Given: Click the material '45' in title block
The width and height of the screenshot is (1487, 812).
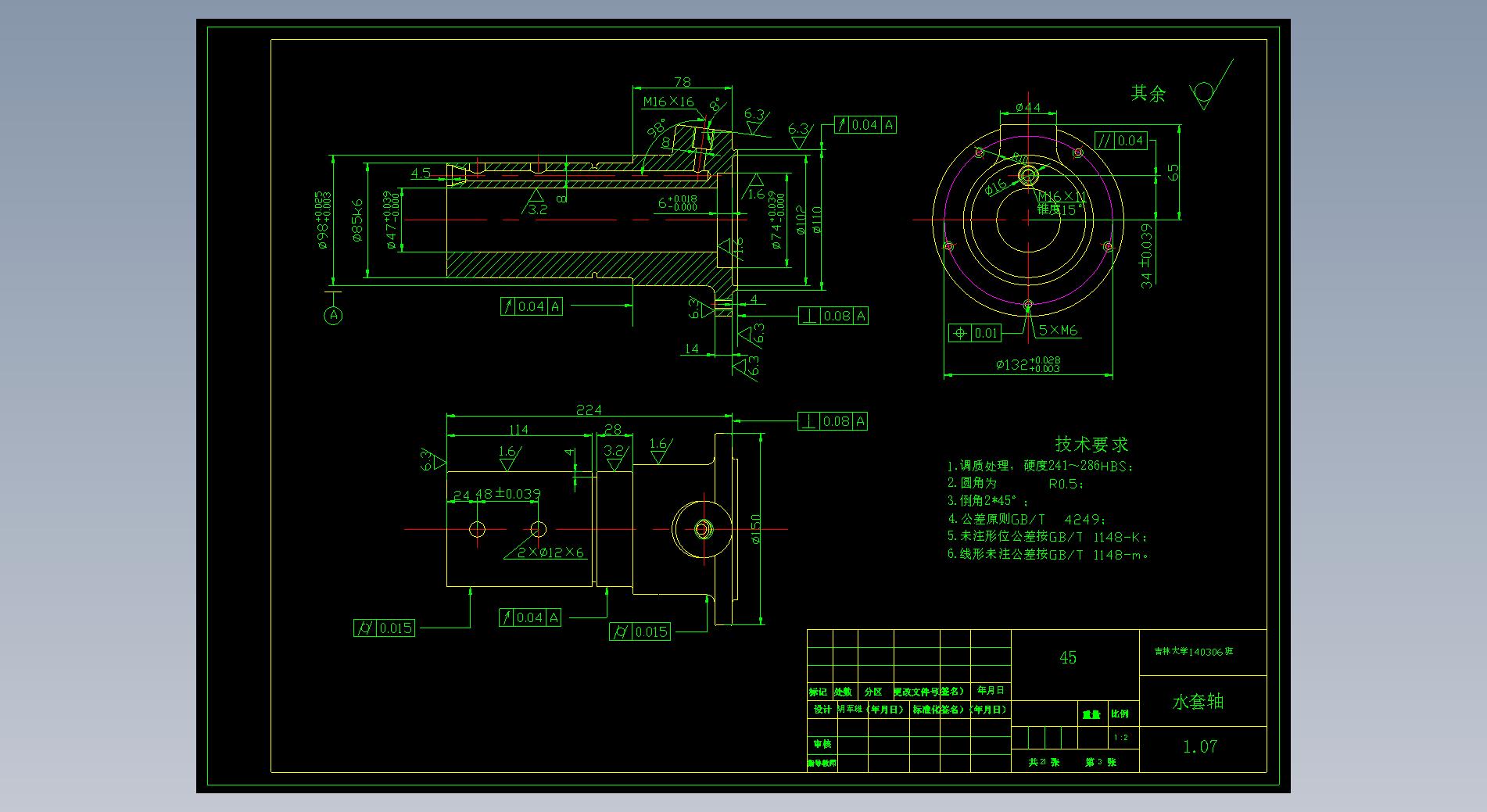Looking at the screenshot, I should pos(1068,658).
